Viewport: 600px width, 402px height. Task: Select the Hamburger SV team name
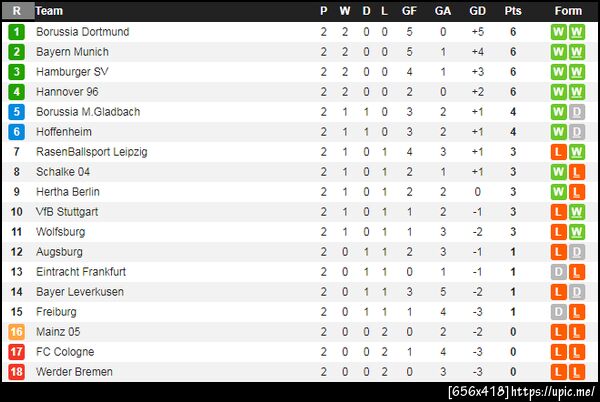click(x=72, y=72)
